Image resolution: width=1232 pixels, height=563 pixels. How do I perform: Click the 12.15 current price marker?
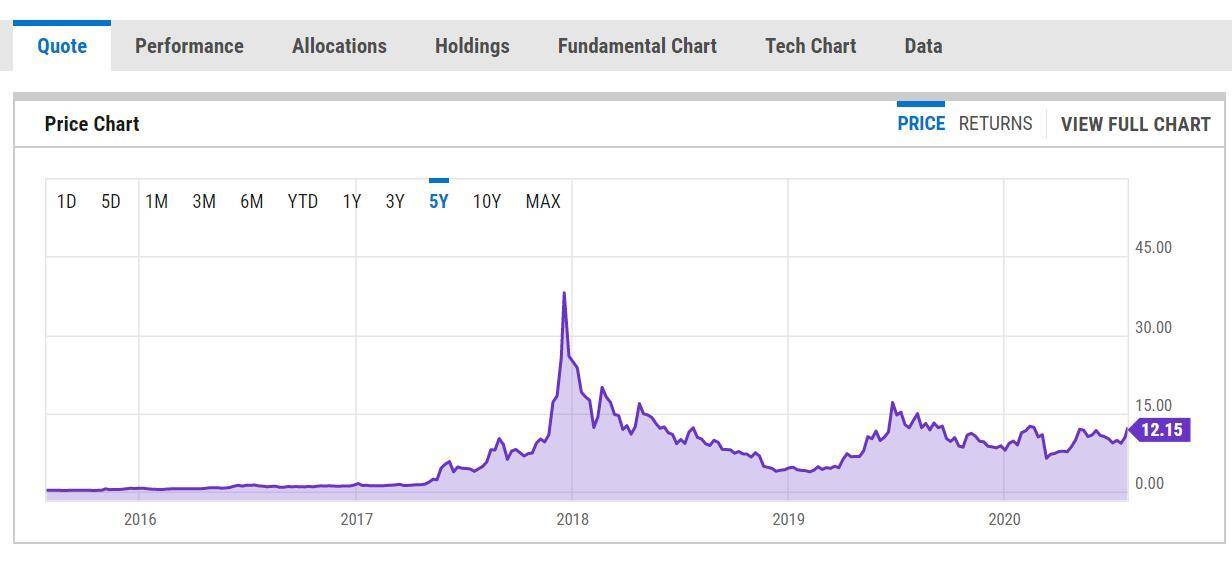pyautogui.click(x=1160, y=431)
